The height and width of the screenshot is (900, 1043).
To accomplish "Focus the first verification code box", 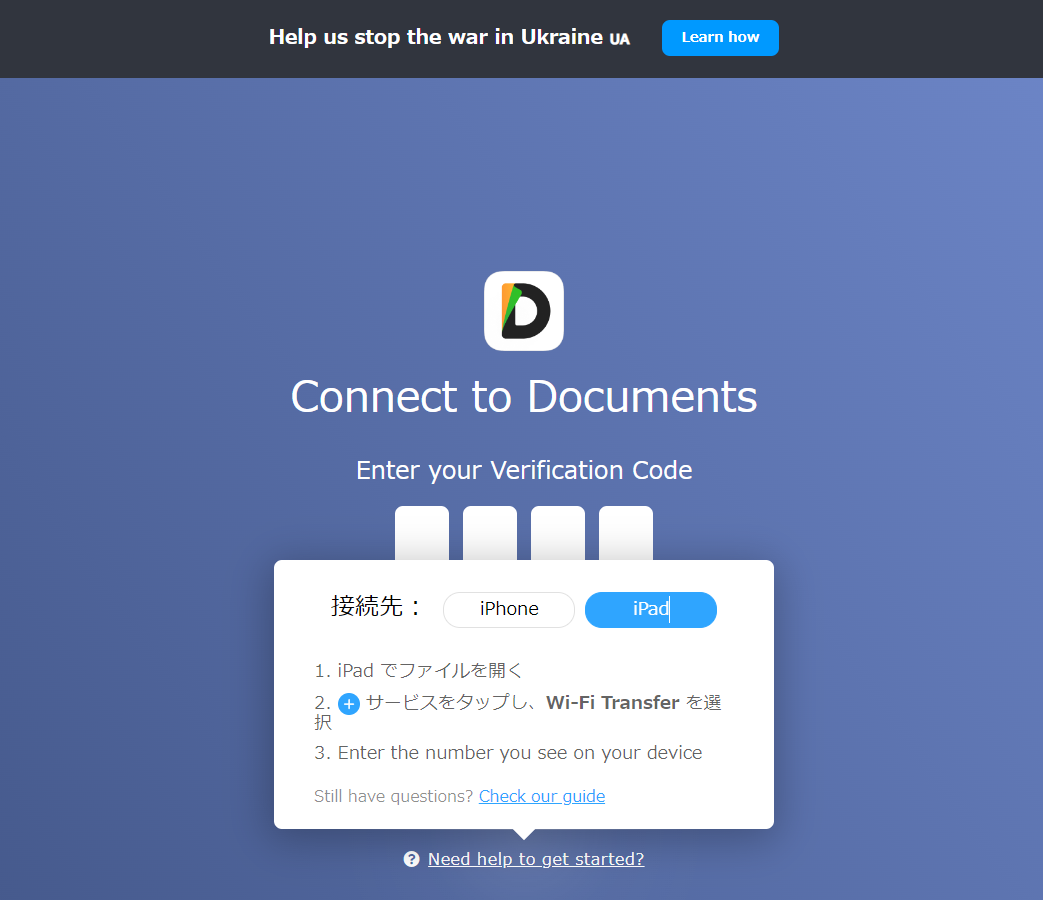I will 422,533.
